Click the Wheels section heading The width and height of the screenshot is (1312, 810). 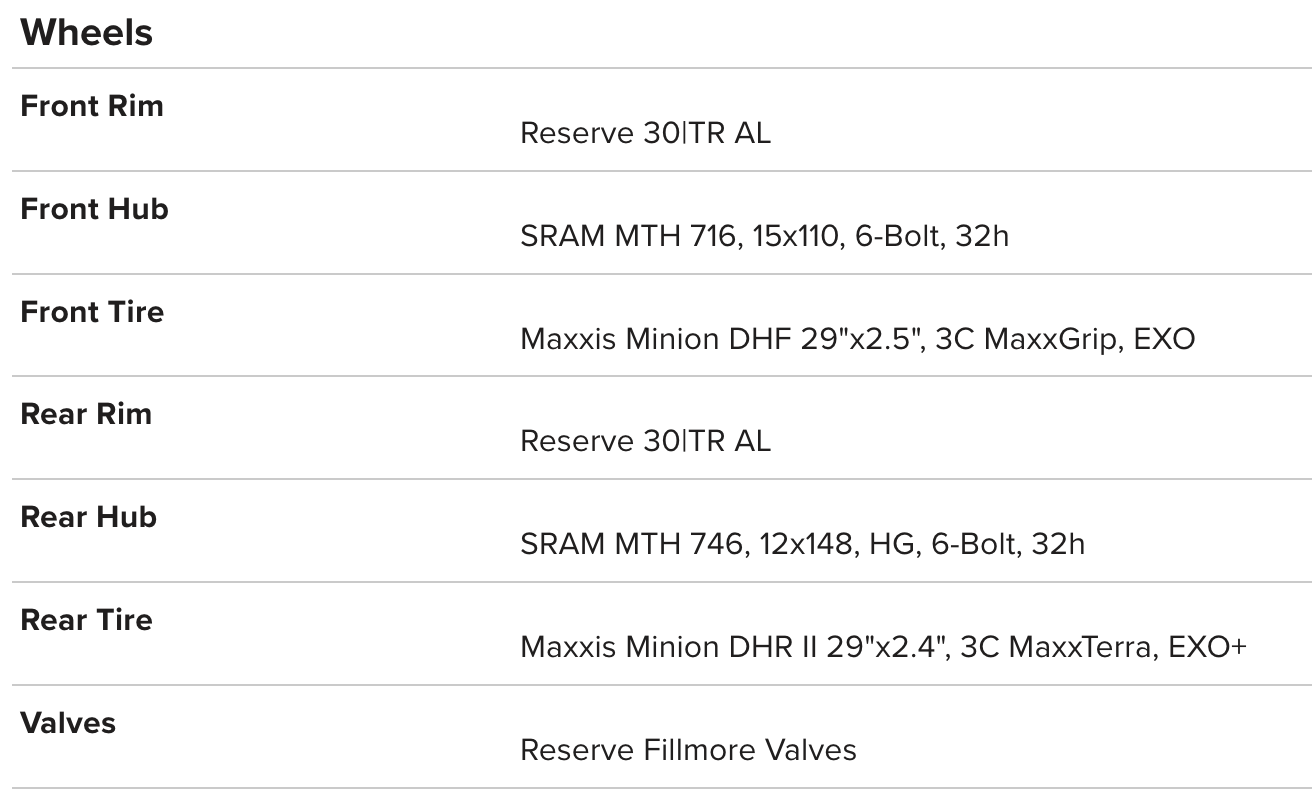[x=87, y=33]
